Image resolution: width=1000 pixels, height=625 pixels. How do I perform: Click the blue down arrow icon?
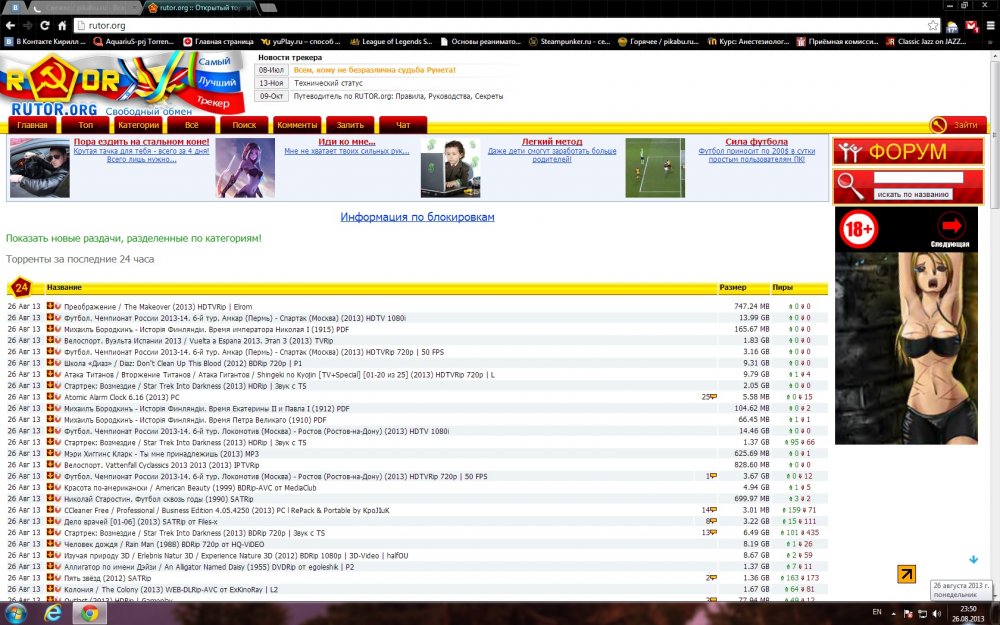(974, 559)
